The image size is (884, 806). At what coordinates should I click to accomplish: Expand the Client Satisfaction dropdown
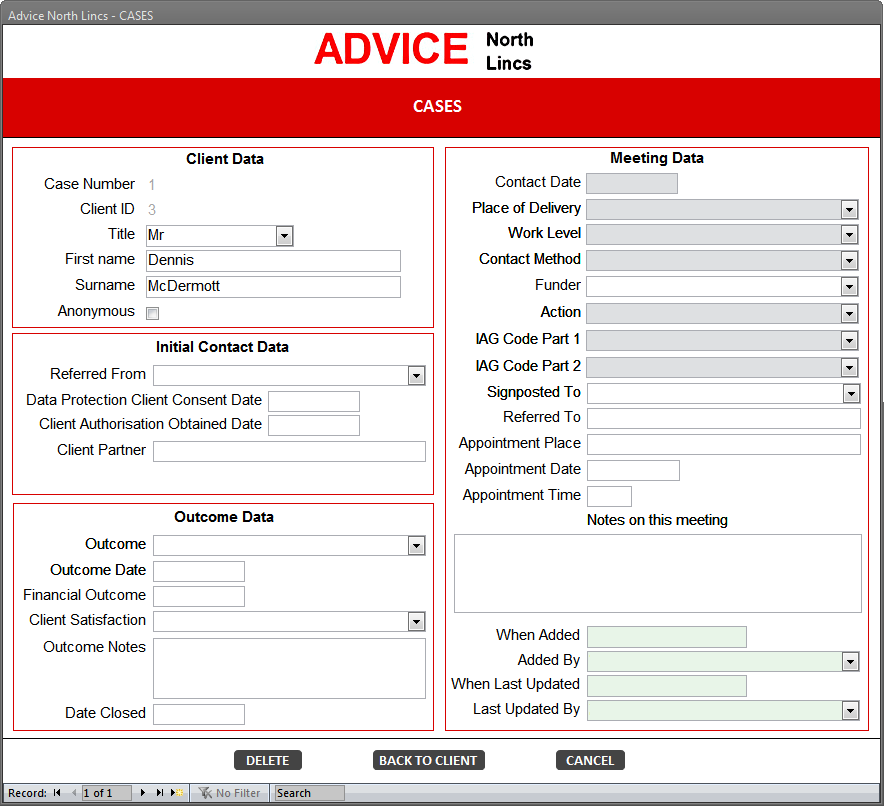point(417,622)
